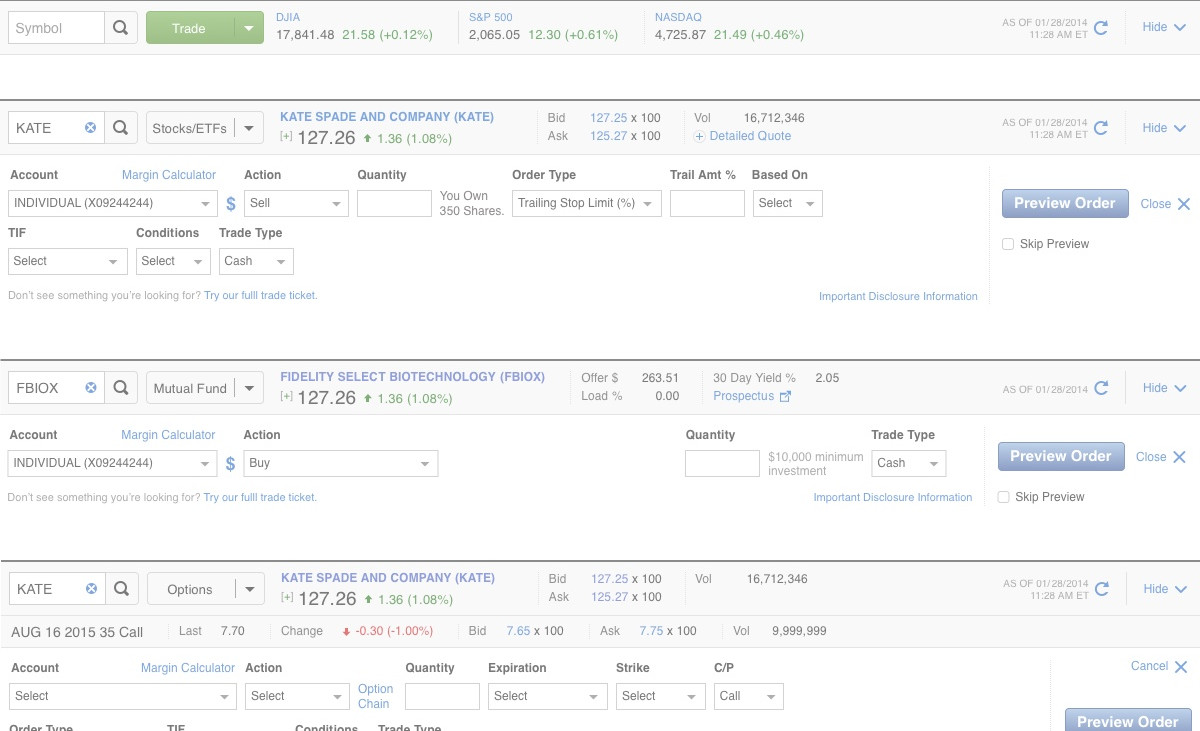
Task: Search symbol in the Options ticket
Action: (121, 589)
